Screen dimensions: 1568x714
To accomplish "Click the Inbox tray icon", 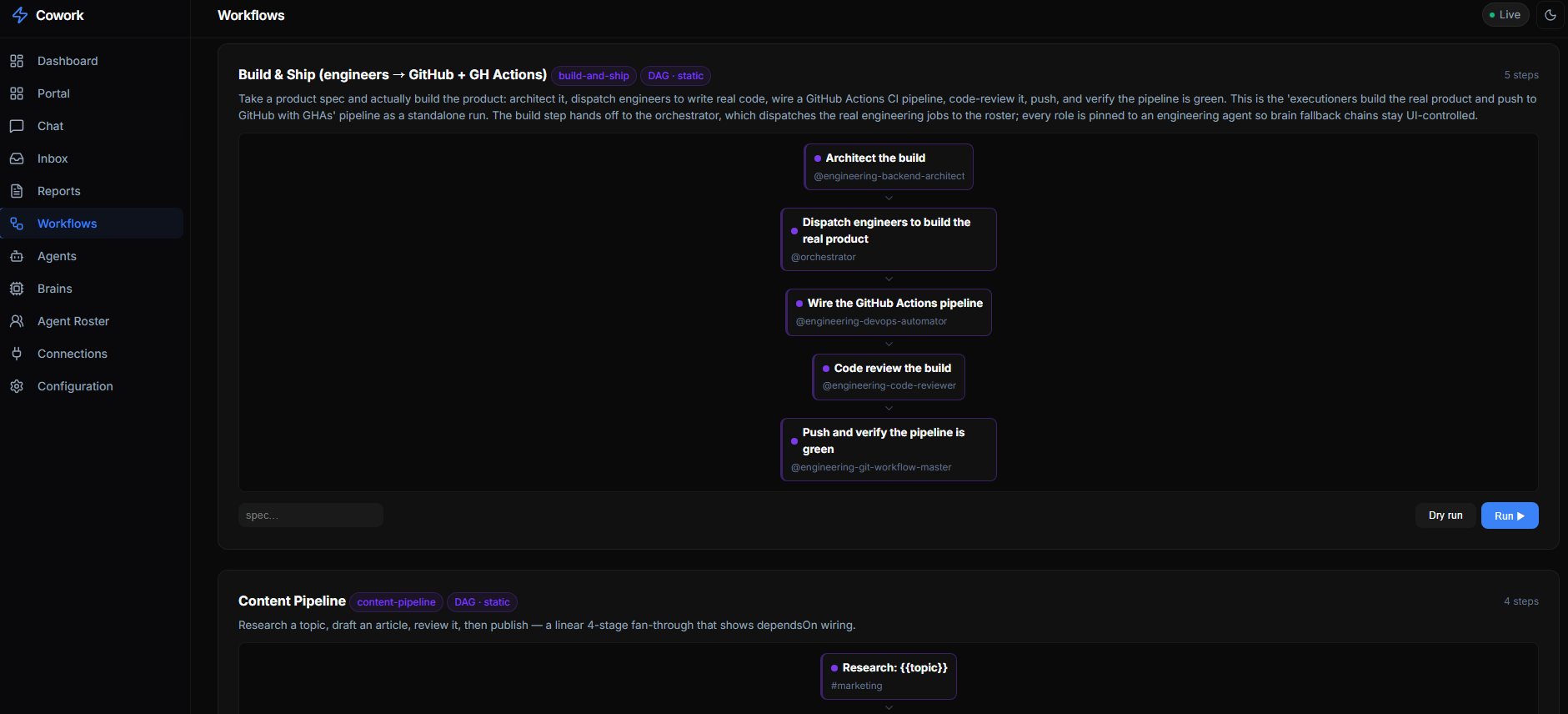I will 17,158.
